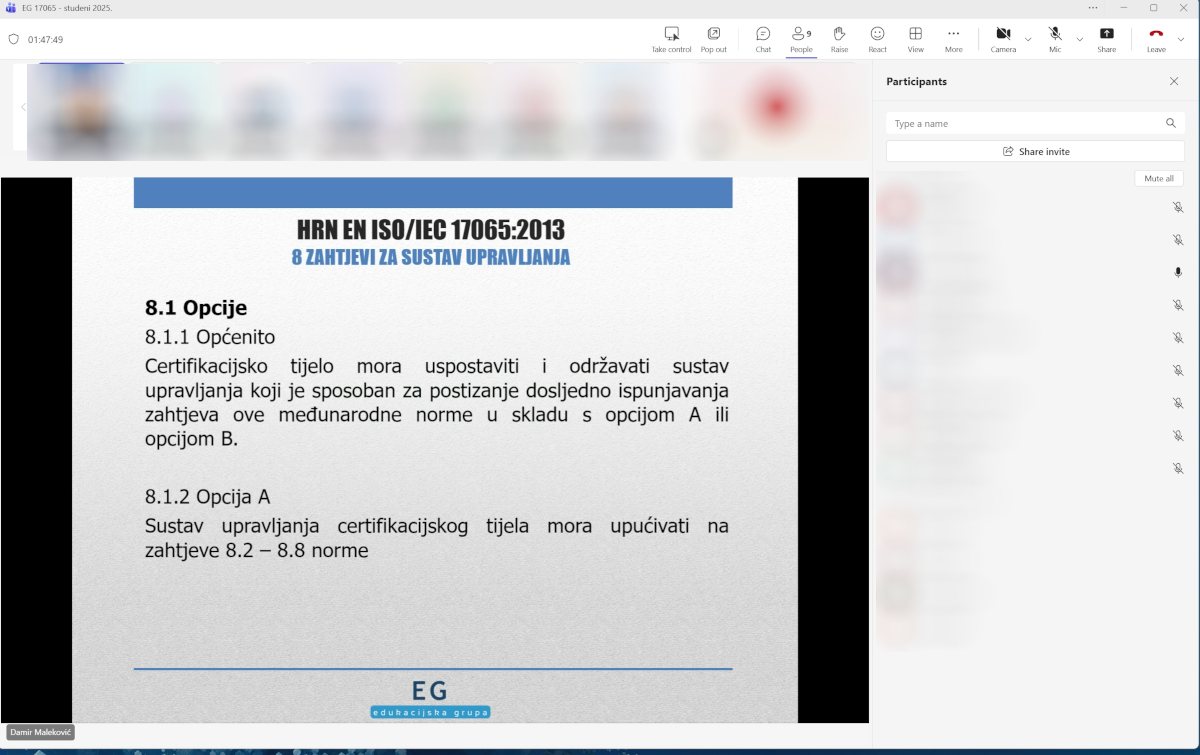
Task: Open the Chat panel
Action: [763, 39]
